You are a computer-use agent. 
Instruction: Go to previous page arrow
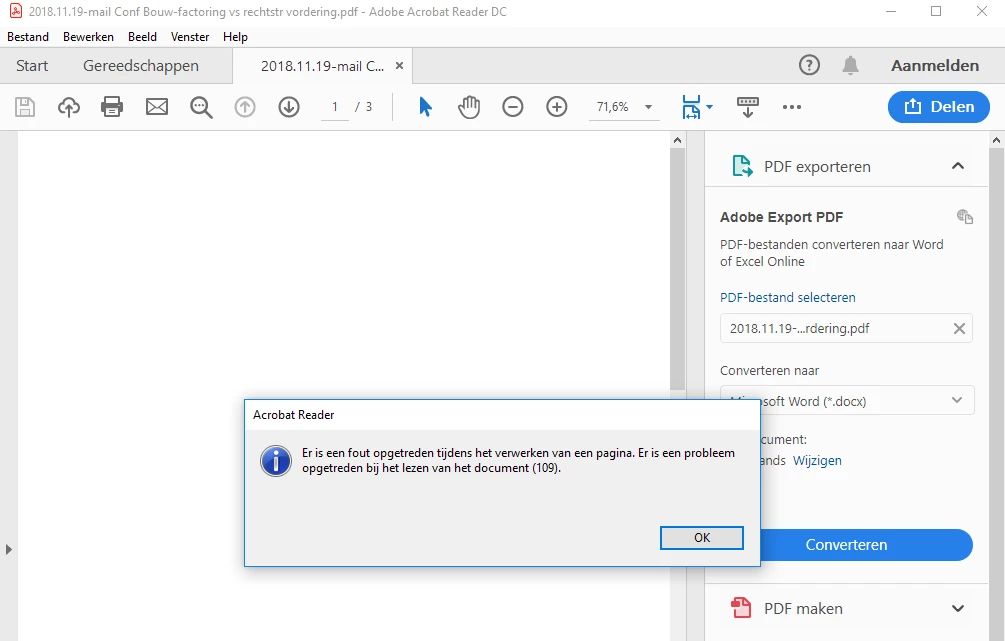(x=245, y=107)
